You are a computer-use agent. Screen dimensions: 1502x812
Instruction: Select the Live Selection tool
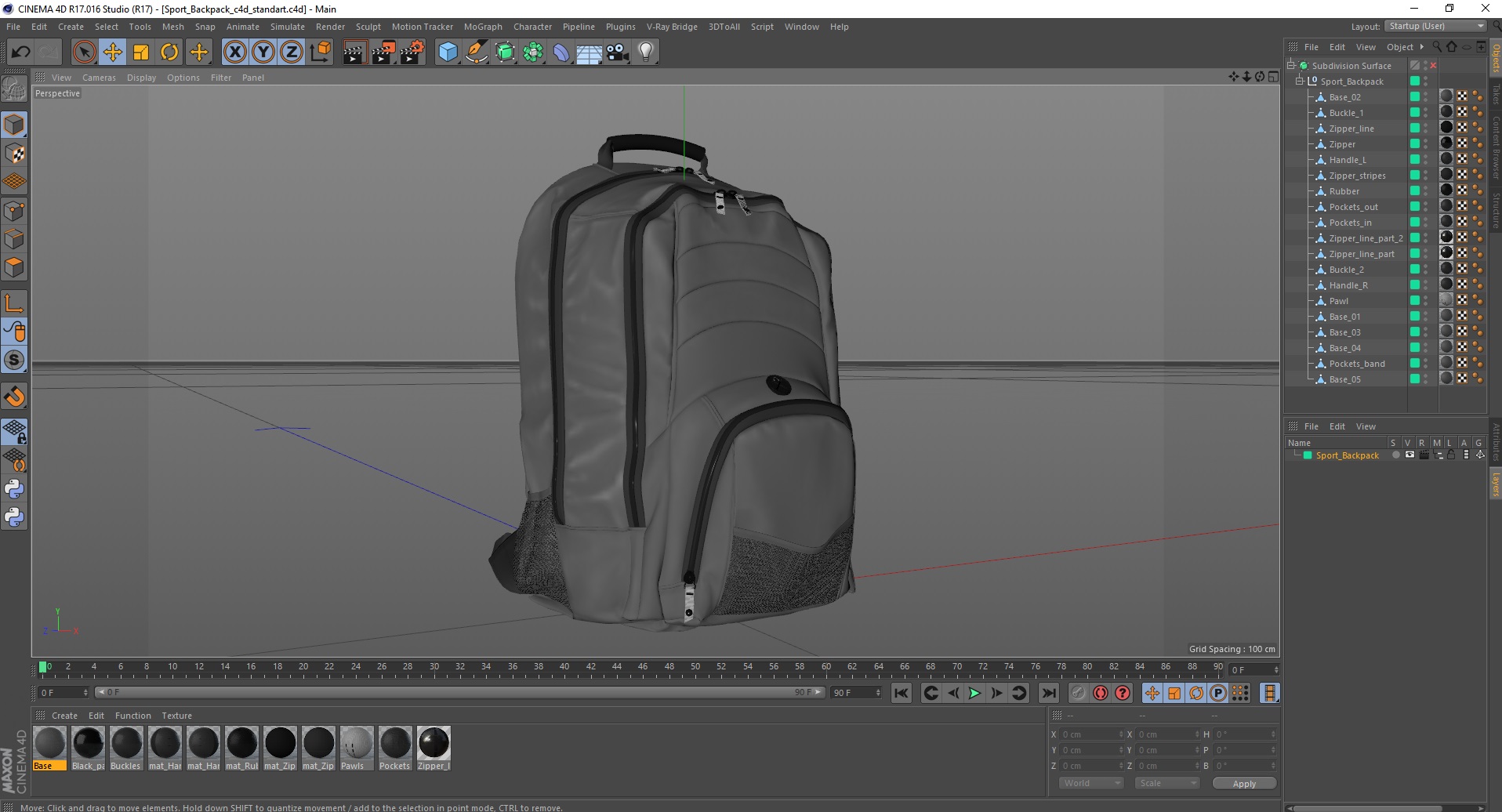(84, 53)
